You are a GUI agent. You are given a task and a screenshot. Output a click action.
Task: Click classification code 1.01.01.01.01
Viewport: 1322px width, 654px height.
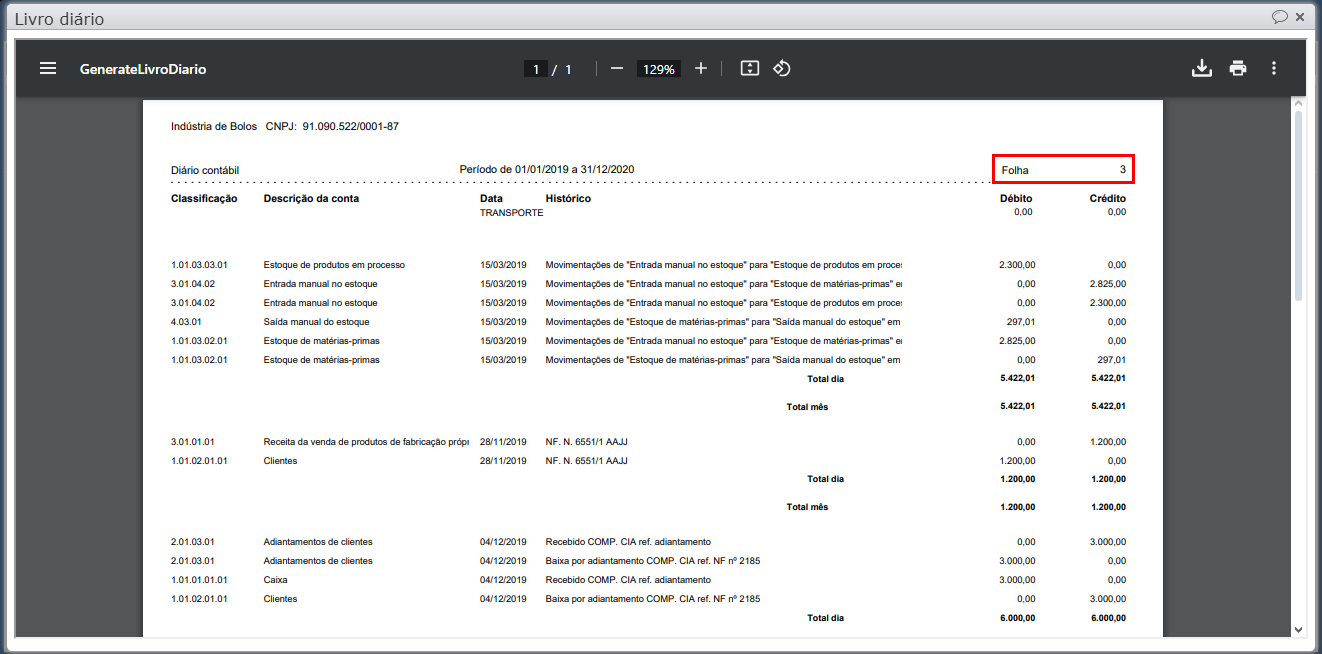point(199,580)
